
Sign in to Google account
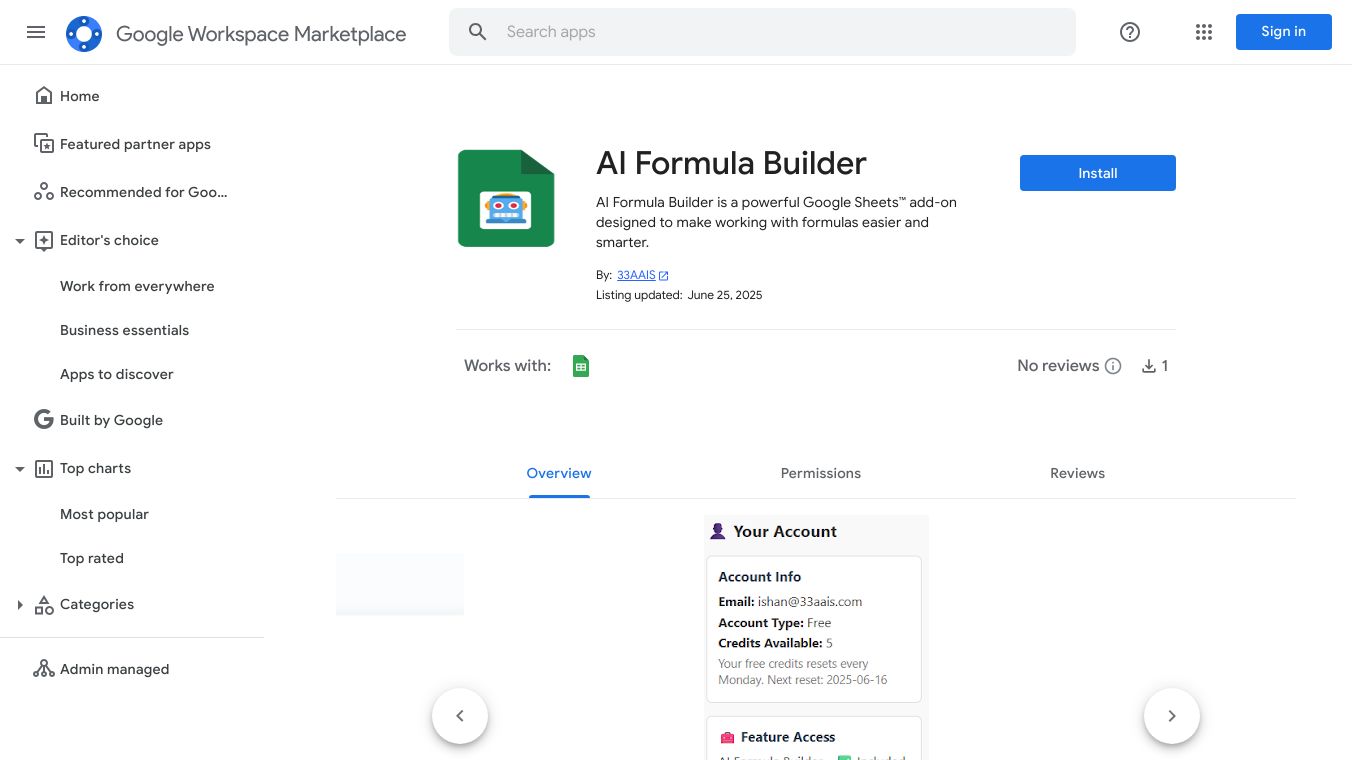1284,32
